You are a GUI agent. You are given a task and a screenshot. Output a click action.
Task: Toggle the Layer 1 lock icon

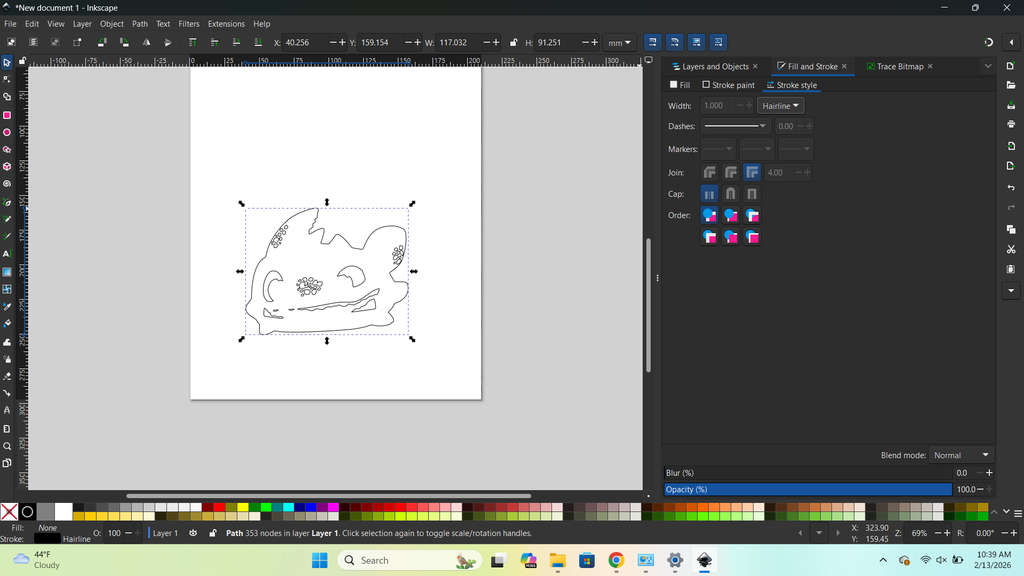(x=212, y=533)
